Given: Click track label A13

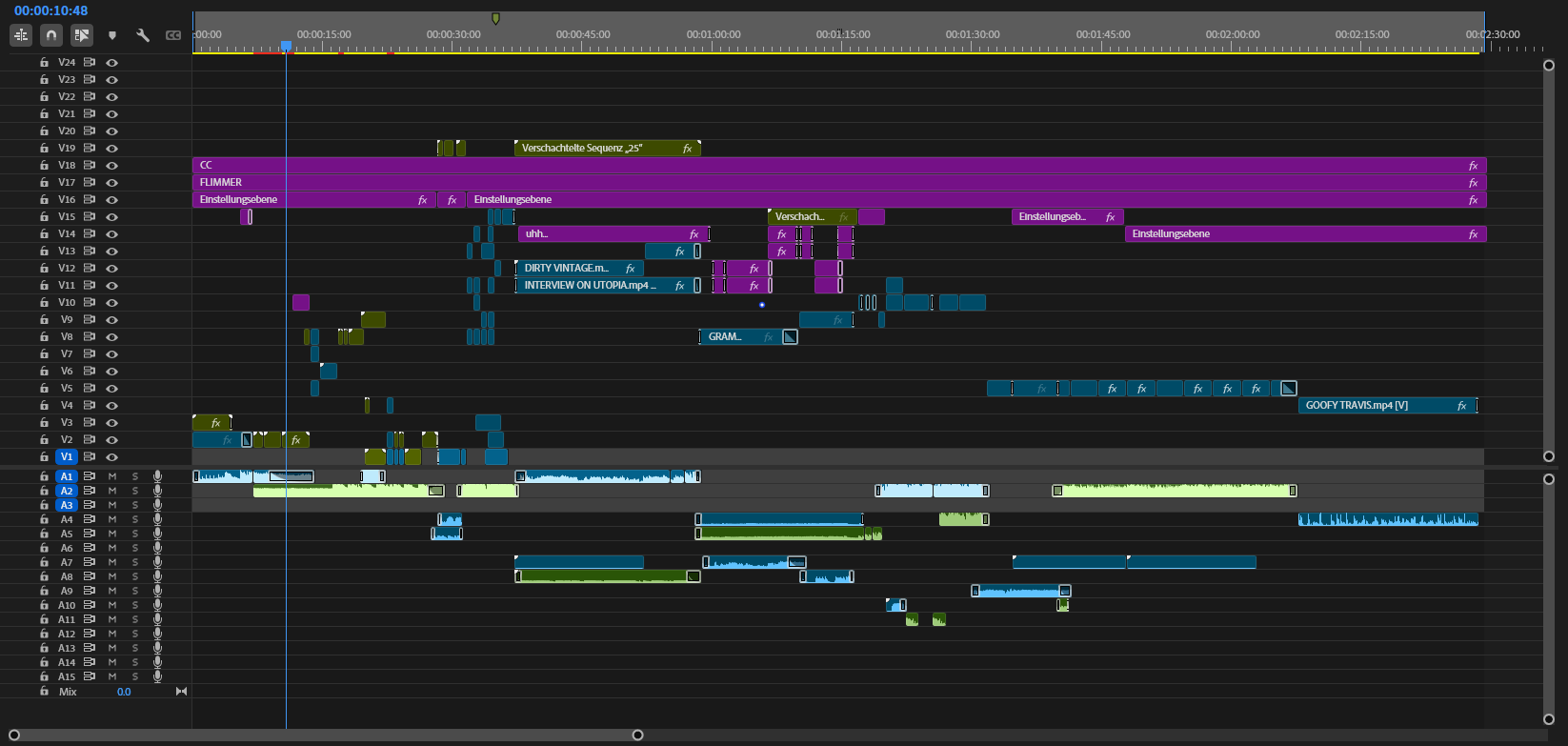Looking at the screenshot, I should click(67, 648).
